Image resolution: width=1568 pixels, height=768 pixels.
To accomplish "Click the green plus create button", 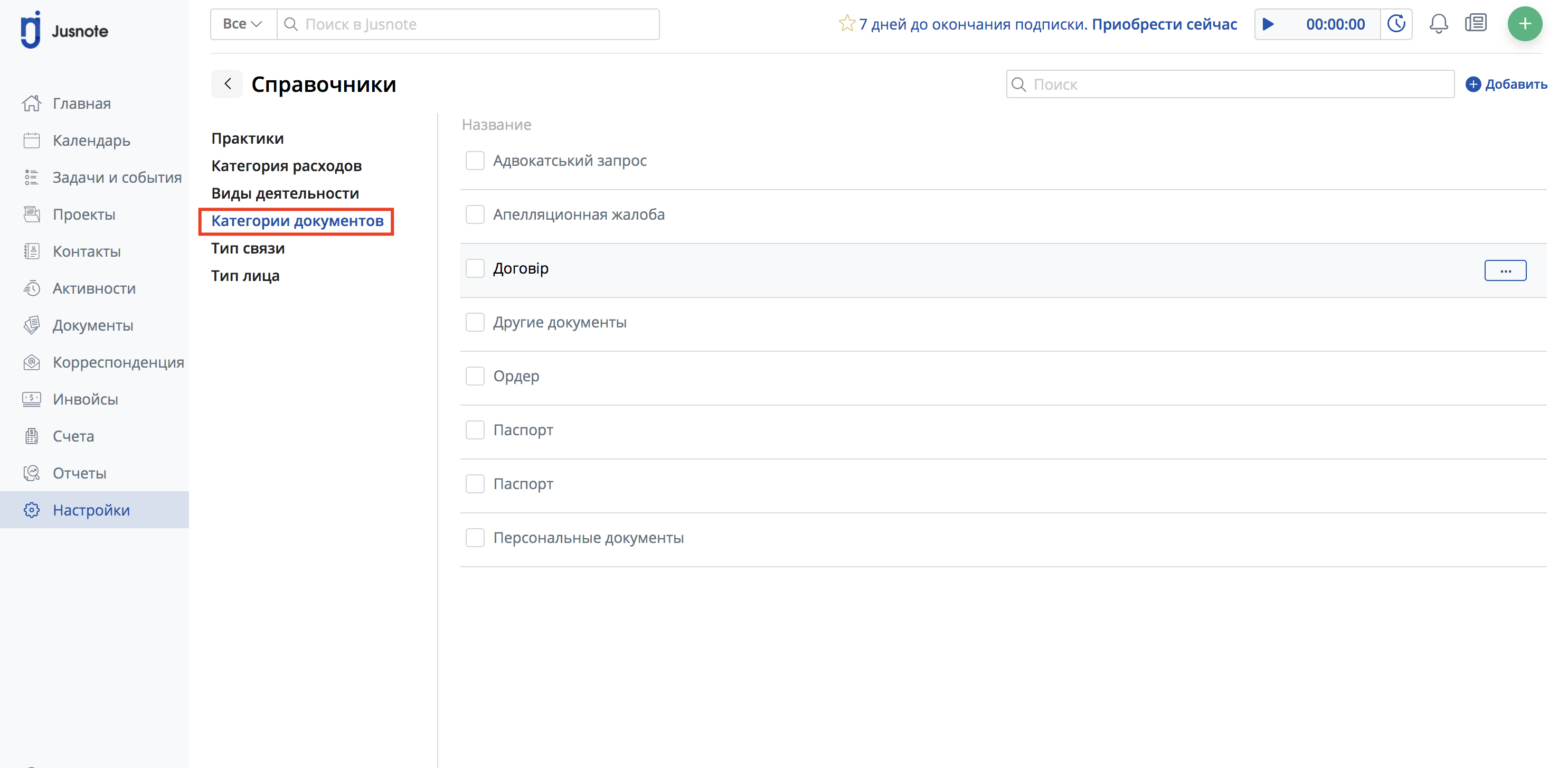I will point(1525,24).
